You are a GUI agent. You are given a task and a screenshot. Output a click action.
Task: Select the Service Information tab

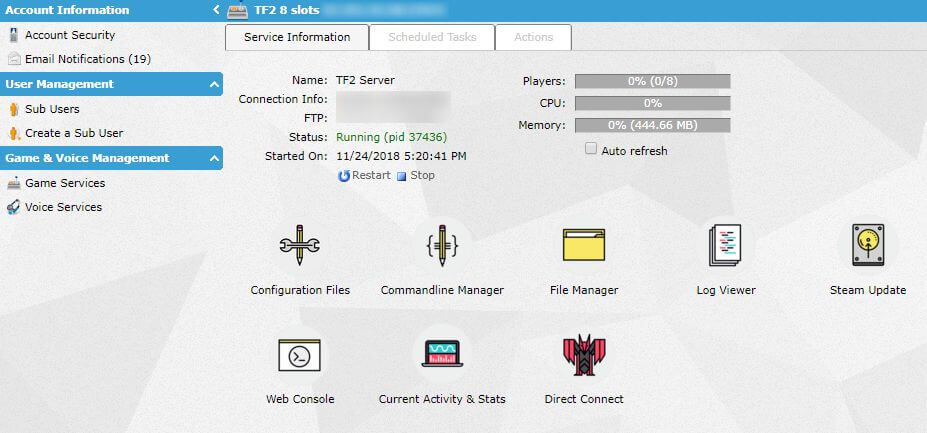point(297,37)
